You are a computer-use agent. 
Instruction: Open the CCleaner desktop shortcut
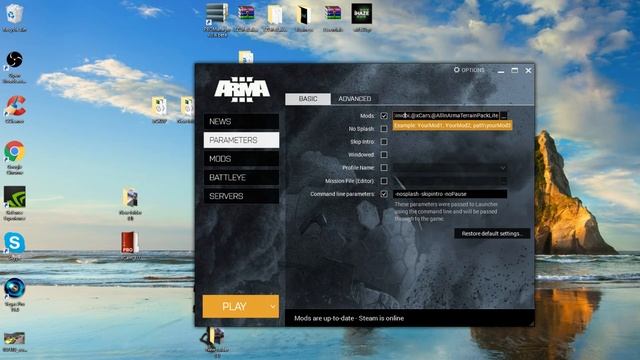15,106
